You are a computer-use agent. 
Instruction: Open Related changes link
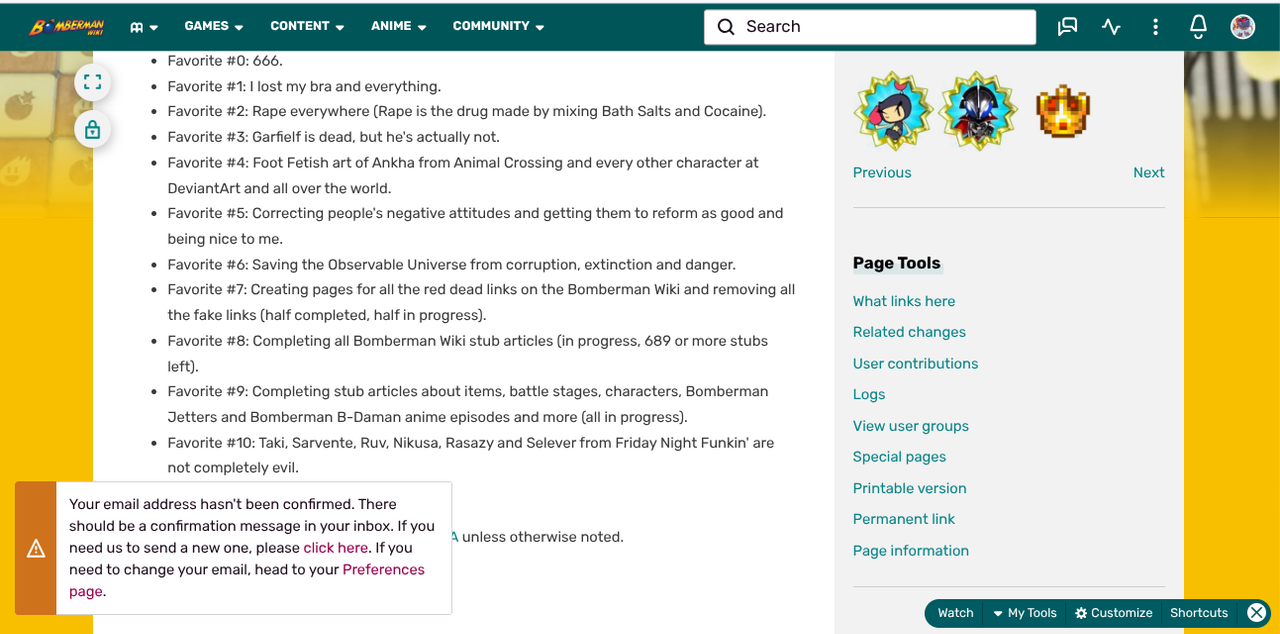(909, 332)
